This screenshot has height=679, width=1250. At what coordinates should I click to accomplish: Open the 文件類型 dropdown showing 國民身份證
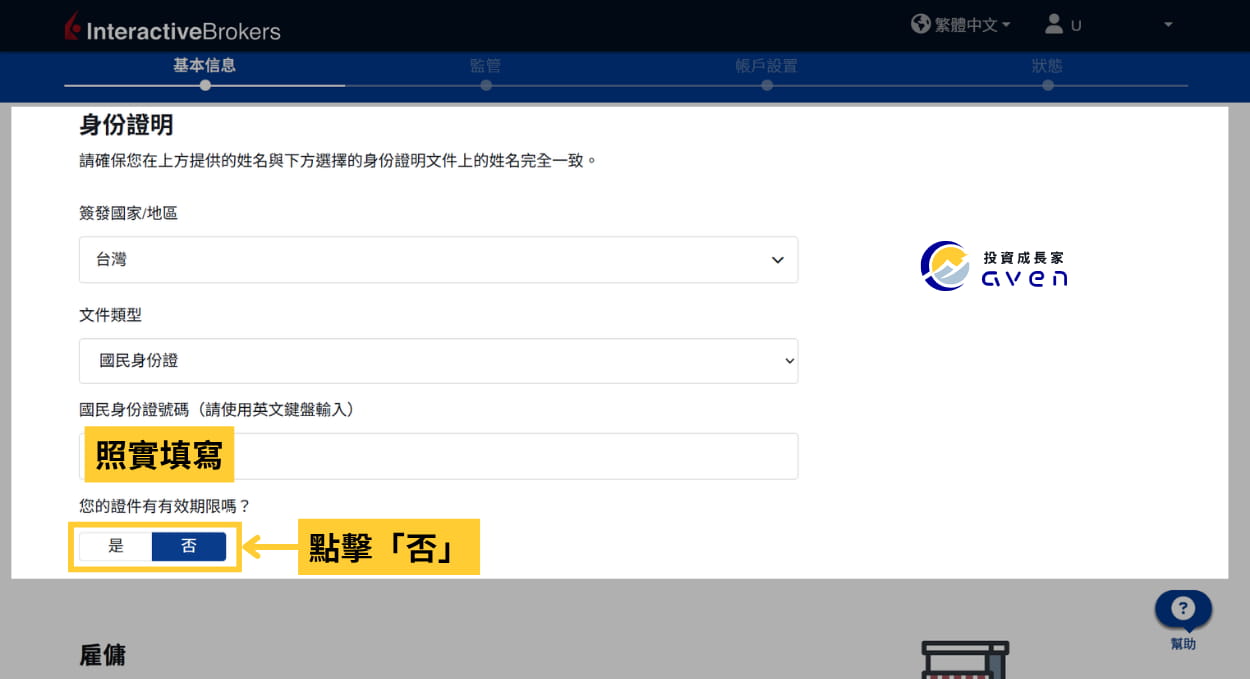pyautogui.click(x=438, y=361)
